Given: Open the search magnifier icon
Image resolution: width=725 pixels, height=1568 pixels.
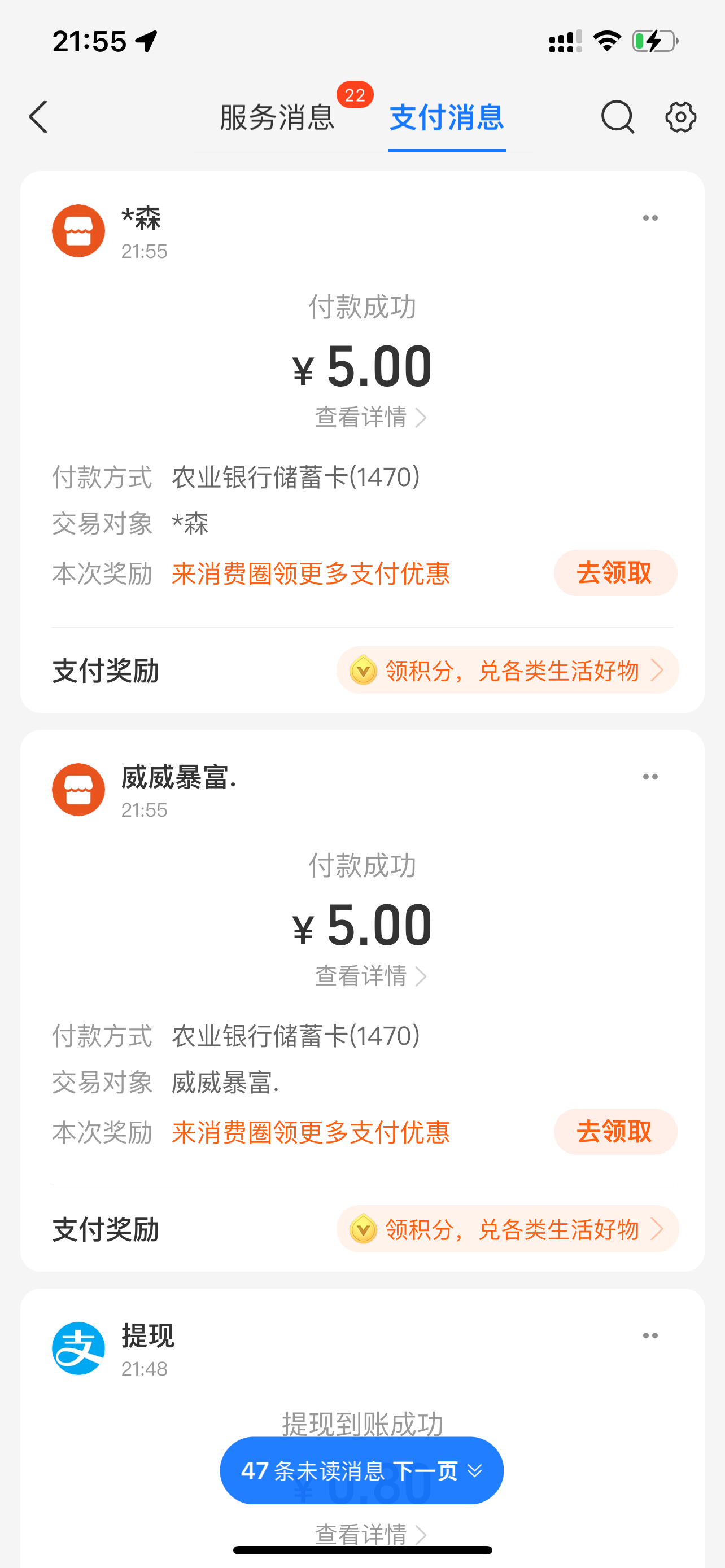Looking at the screenshot, I should [617, 117].
